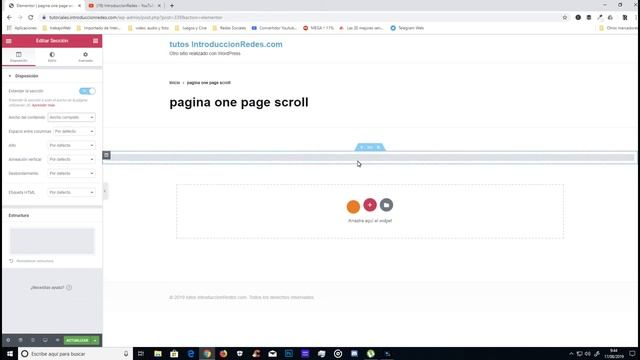Open the Elementor hamburger menu
Image resolution: width=640 pixels, height=360 pixels.
[9, 41]
